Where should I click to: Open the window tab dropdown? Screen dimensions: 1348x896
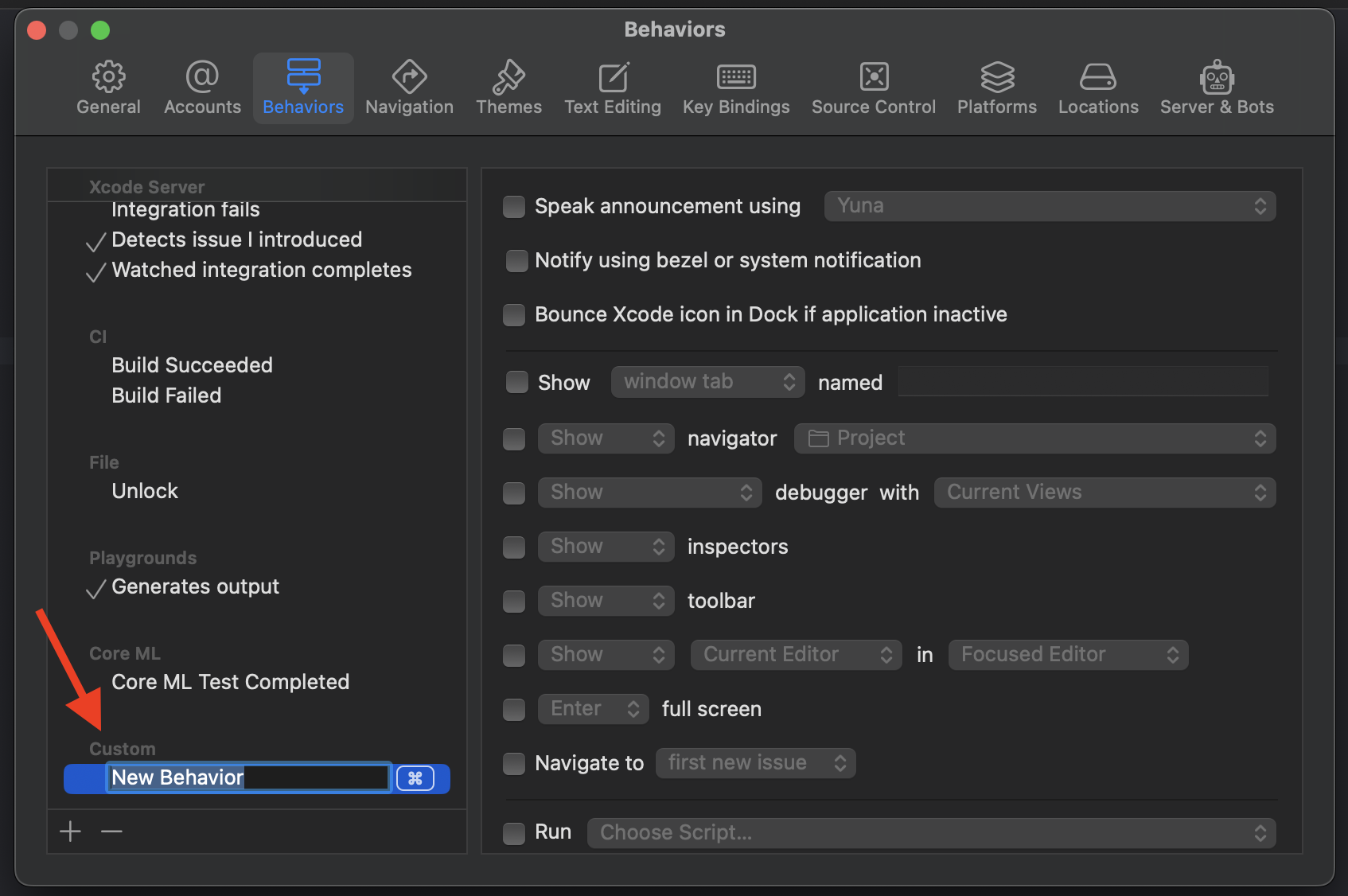pyautogui.click(x=707, y=382)
